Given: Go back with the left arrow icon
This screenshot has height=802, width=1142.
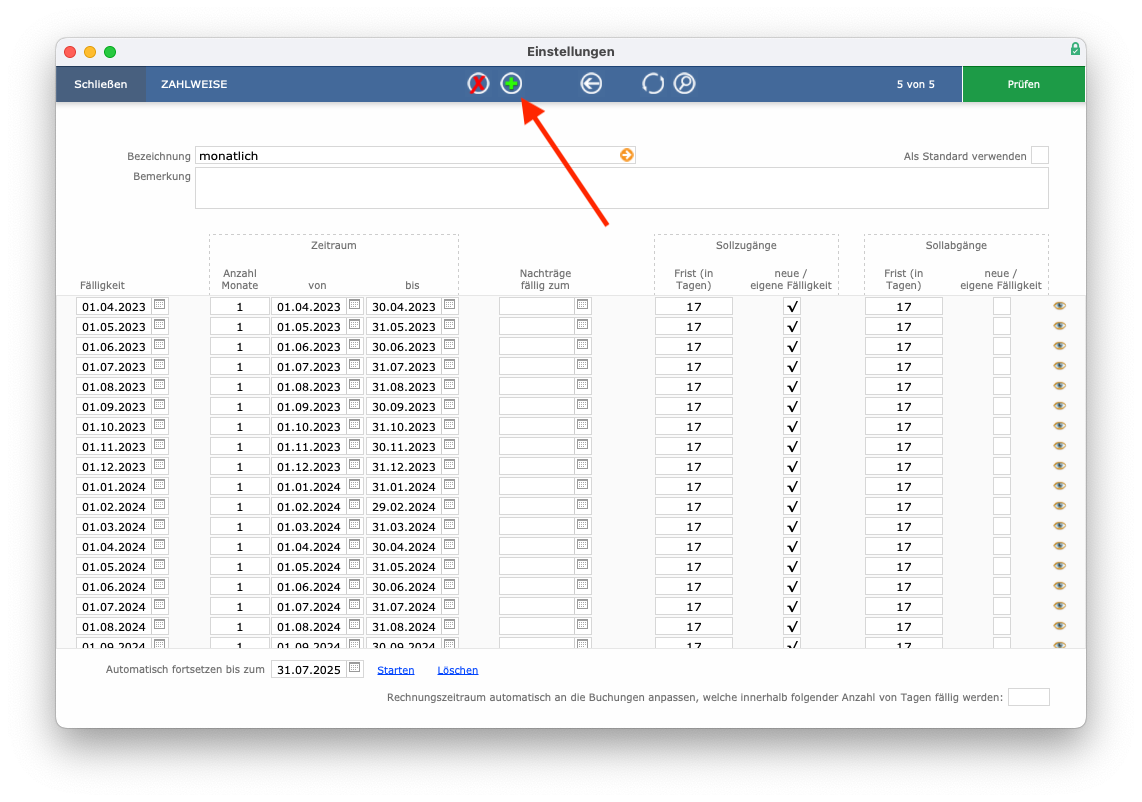Looking at the screenshot, I should 591,84.
